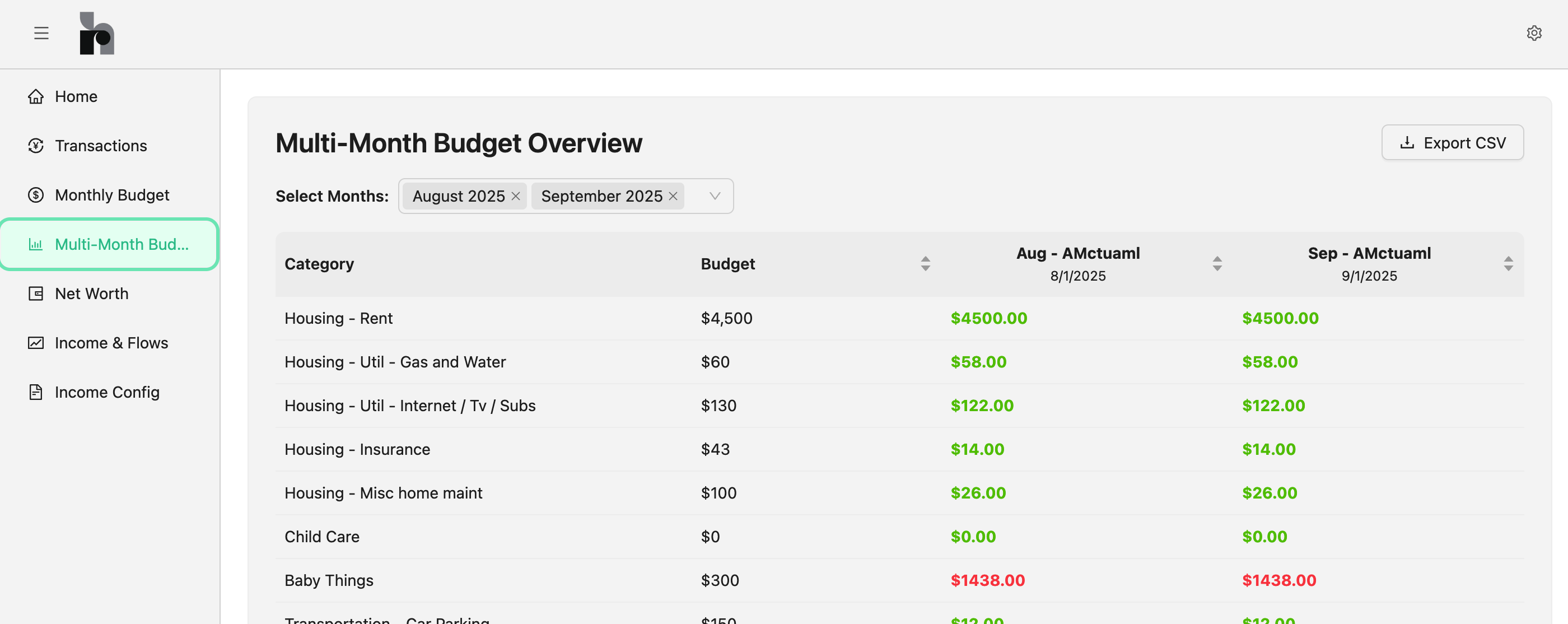Click the Transactions currency icon
The width and height of the screenshot is (1568, 624).
click(x=36, y=146)
